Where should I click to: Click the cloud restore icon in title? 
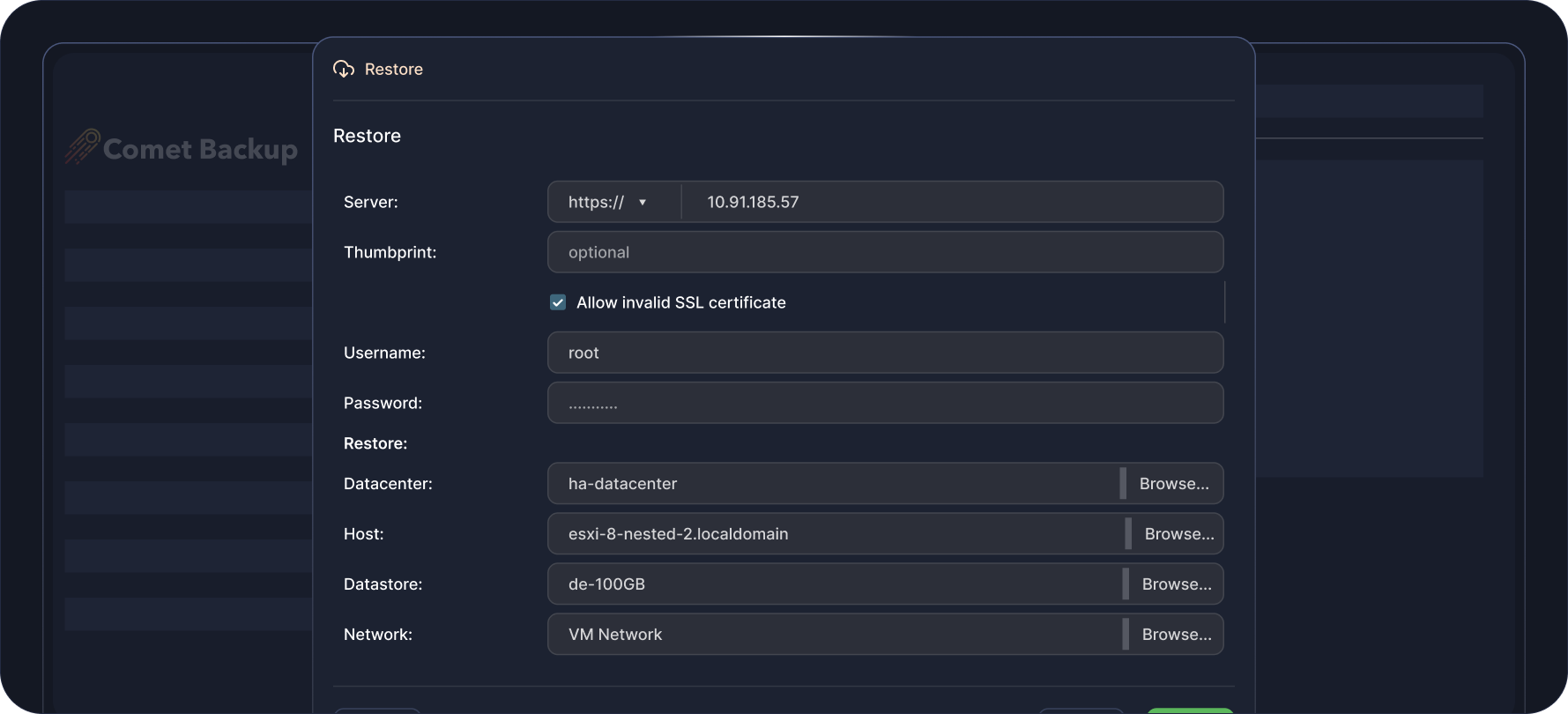(x=344, y=69)
